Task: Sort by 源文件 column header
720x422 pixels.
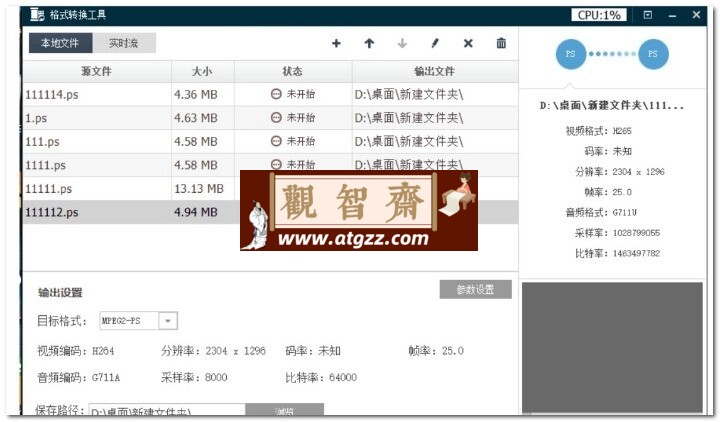Action: 97,71
